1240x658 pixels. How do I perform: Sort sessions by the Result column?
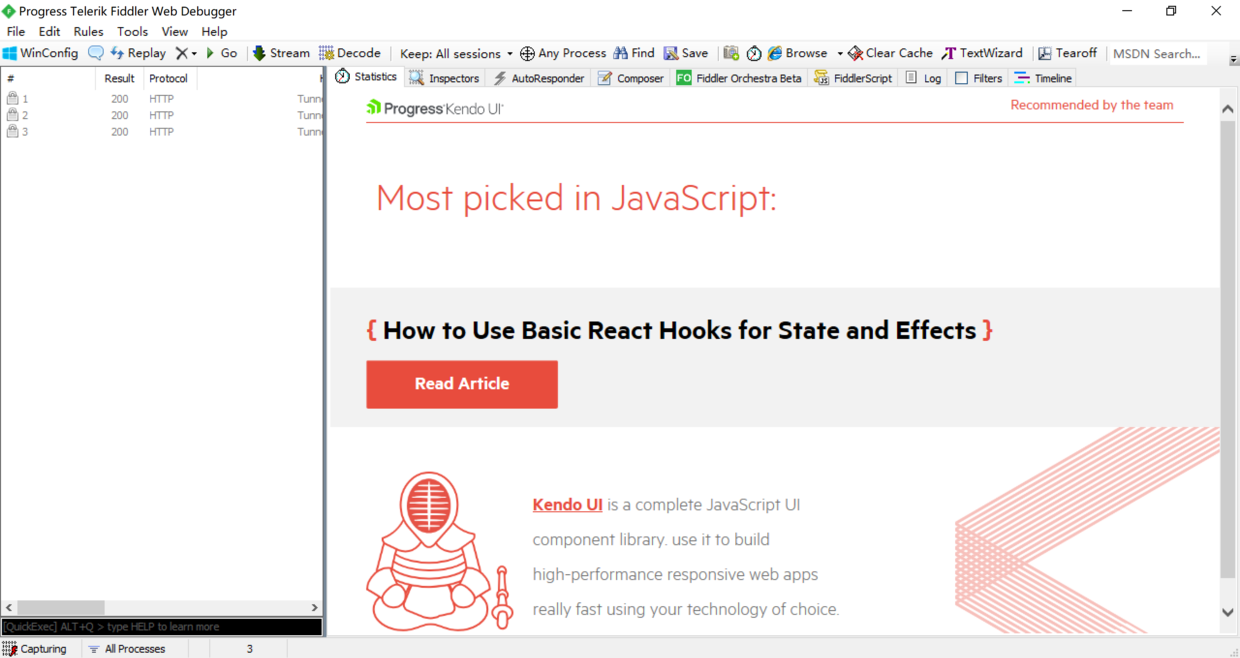120,78
